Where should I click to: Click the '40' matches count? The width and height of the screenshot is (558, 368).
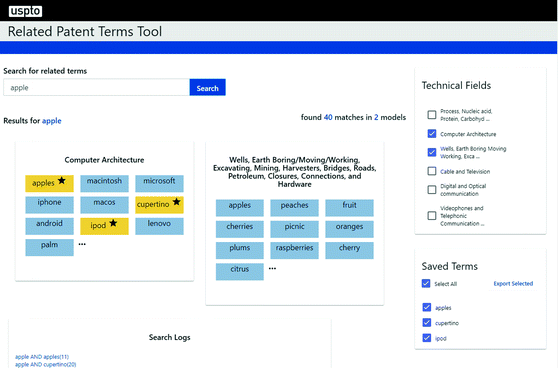tap(328, 117)
